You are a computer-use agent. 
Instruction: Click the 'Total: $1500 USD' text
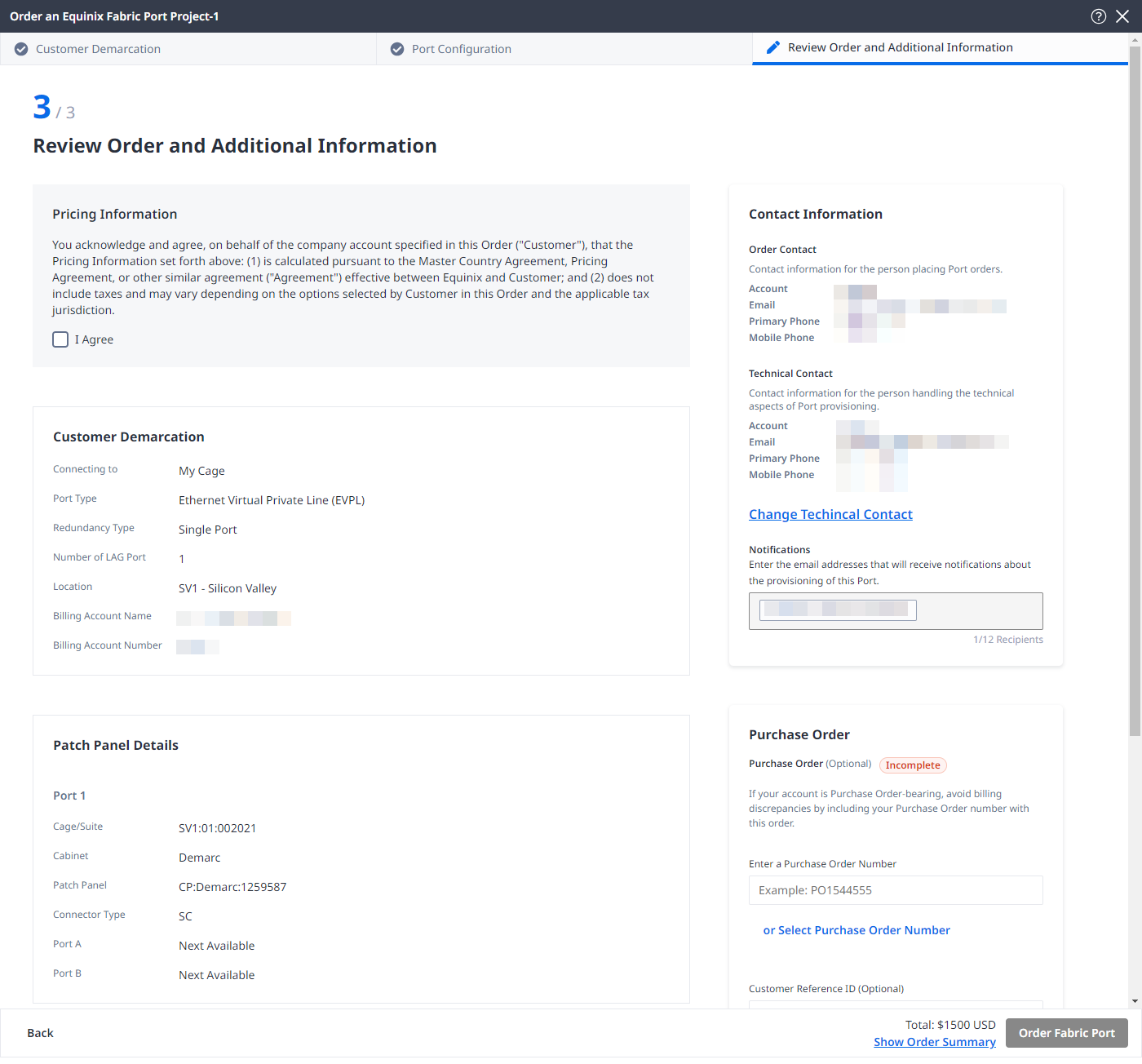click(950, 1025)
